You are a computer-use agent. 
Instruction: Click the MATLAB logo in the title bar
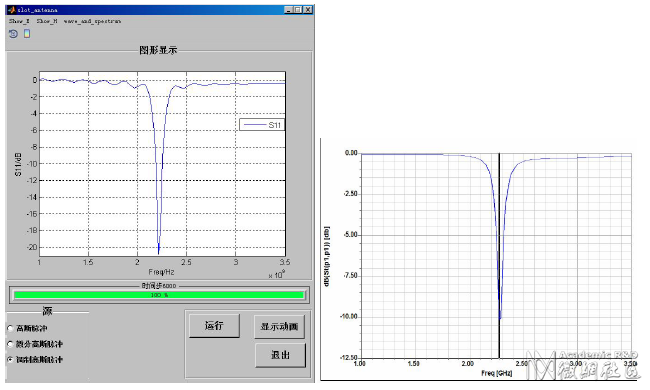(x=12, y=10)
